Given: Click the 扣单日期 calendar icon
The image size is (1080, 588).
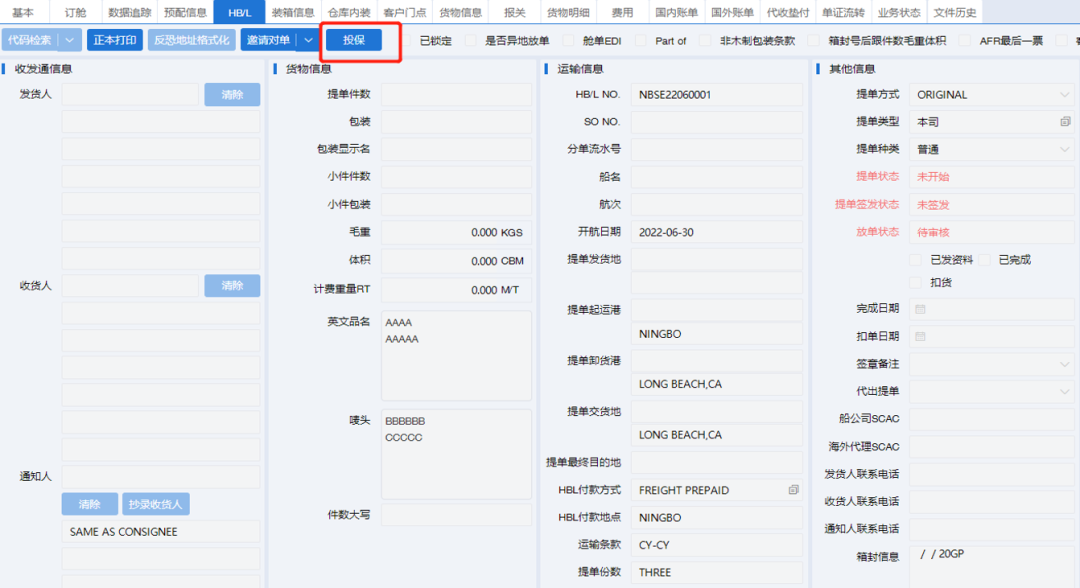Looking at the screenshot, I should pos(920,336).
